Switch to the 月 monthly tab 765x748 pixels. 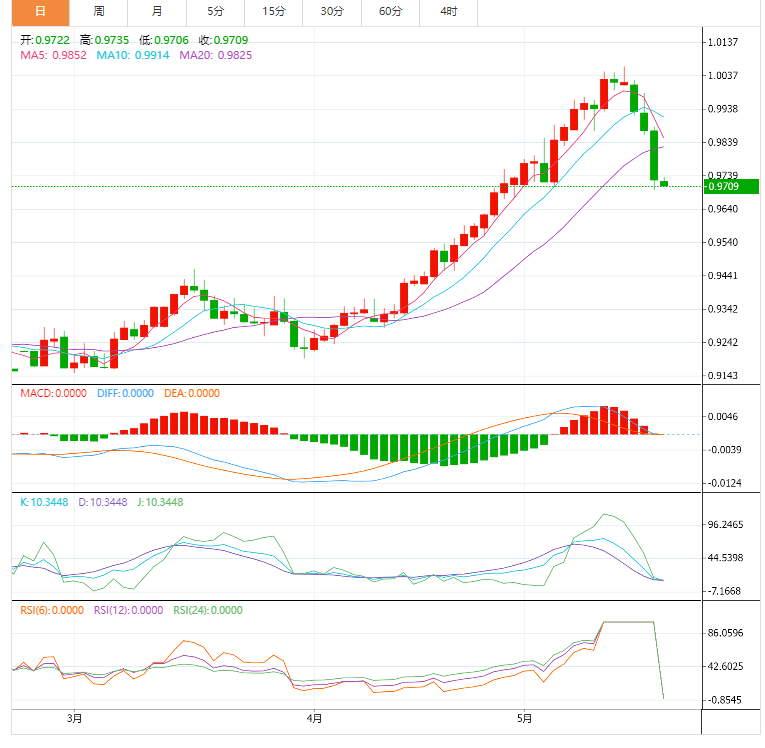pyautogui.click(x=157, y=12)
